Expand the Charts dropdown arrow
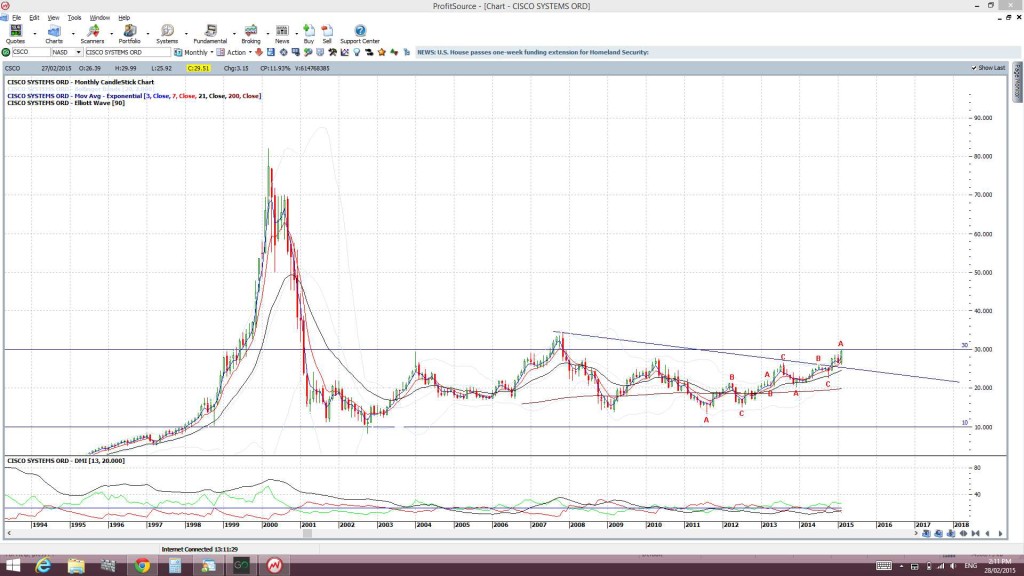 tap(72, 34)
